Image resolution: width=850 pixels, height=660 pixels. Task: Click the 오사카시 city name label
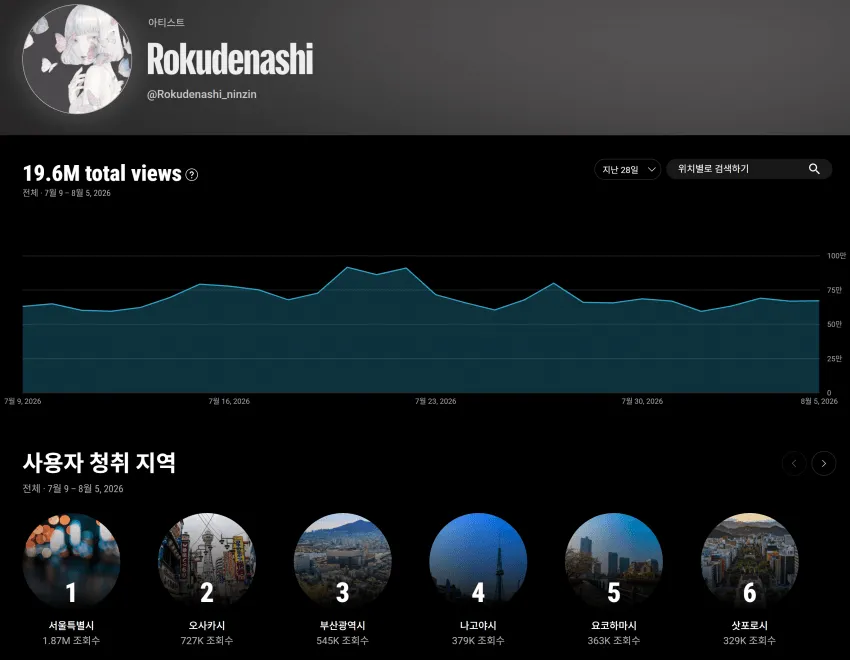point(207,625)
